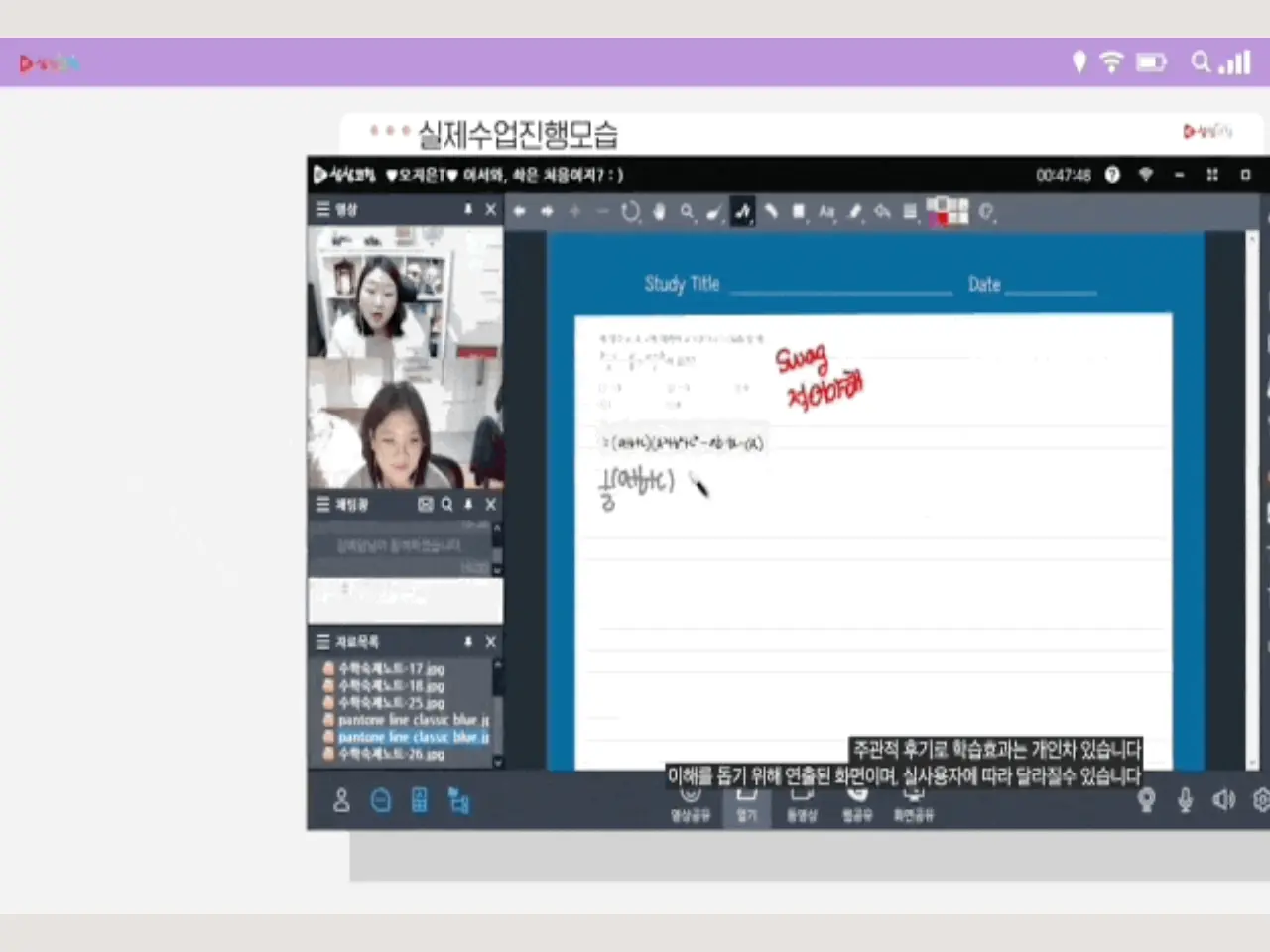
Task: Select the hand pan tool
Action: point(659,211)
